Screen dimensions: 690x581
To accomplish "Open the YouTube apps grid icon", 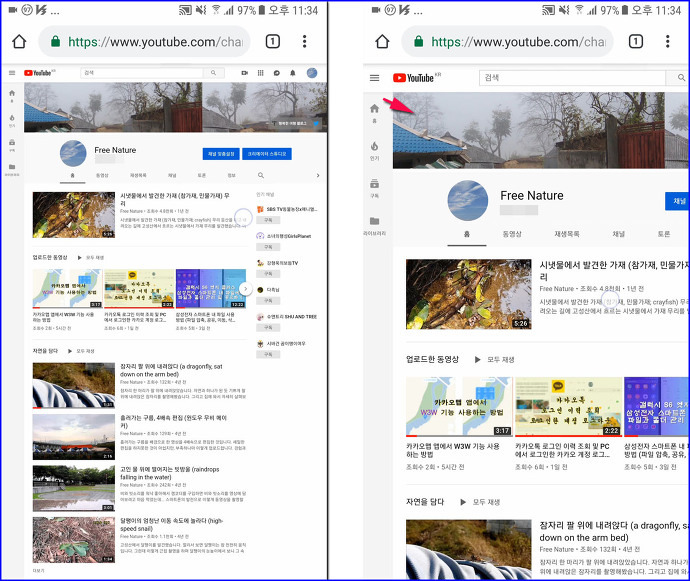I will point(261,73).
